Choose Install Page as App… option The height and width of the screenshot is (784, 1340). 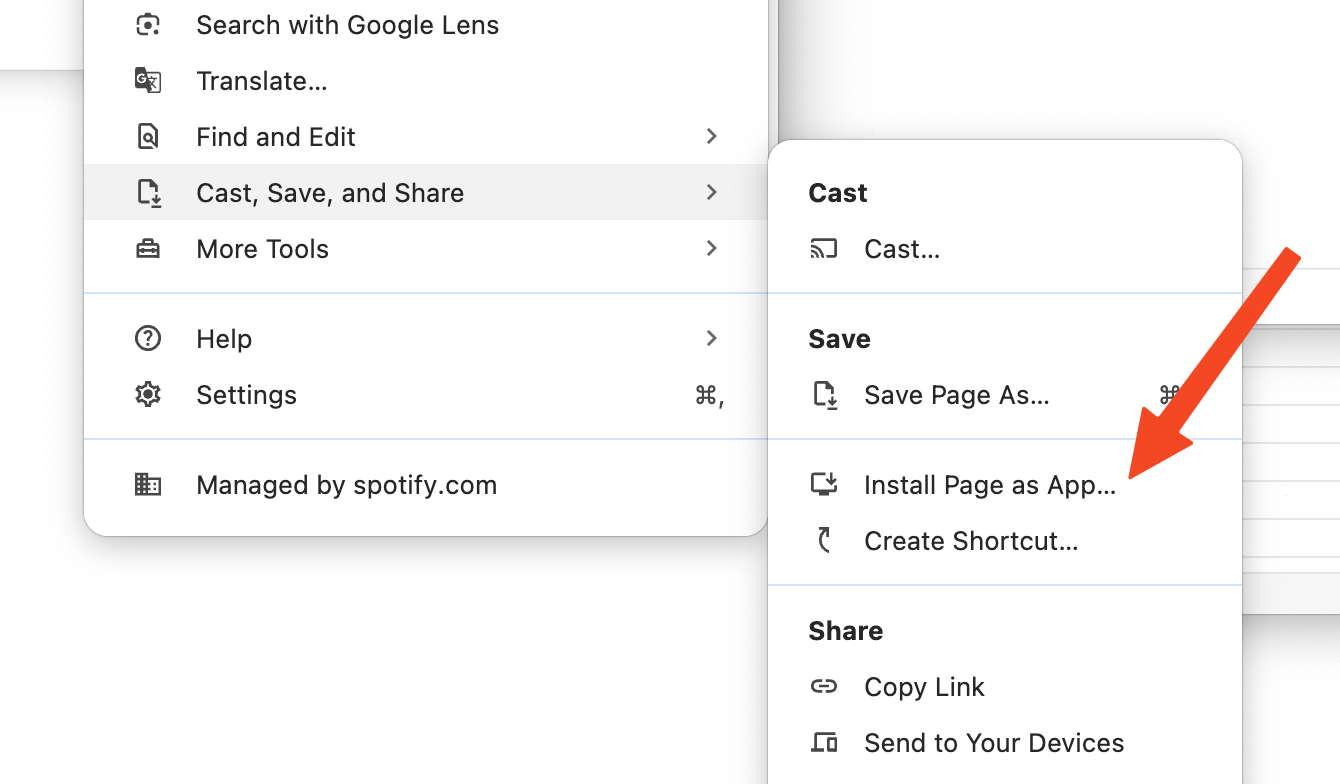pyautogui.click(x=989, y=485)
